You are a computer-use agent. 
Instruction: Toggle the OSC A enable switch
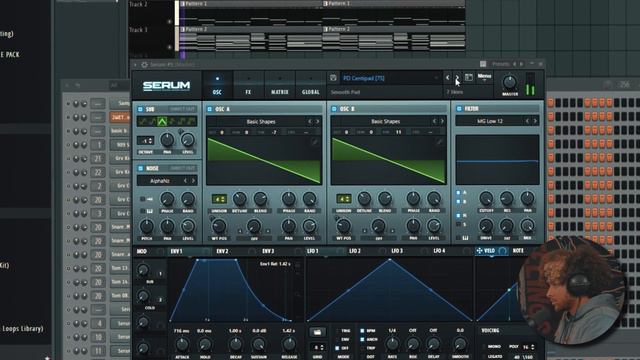pyautogui.click(x=210, y=109)
